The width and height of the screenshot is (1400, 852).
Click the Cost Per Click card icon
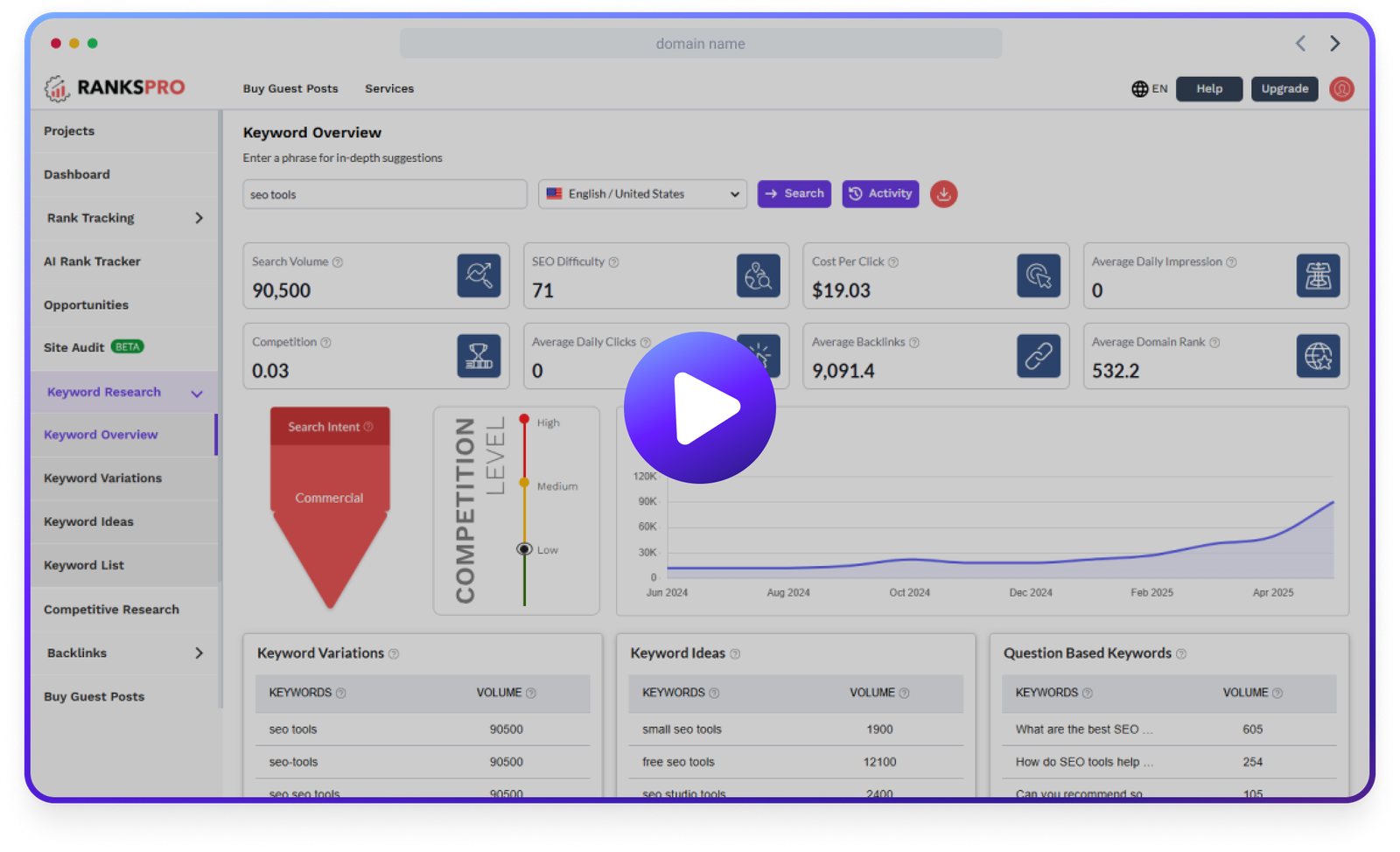pos(1038,276)
